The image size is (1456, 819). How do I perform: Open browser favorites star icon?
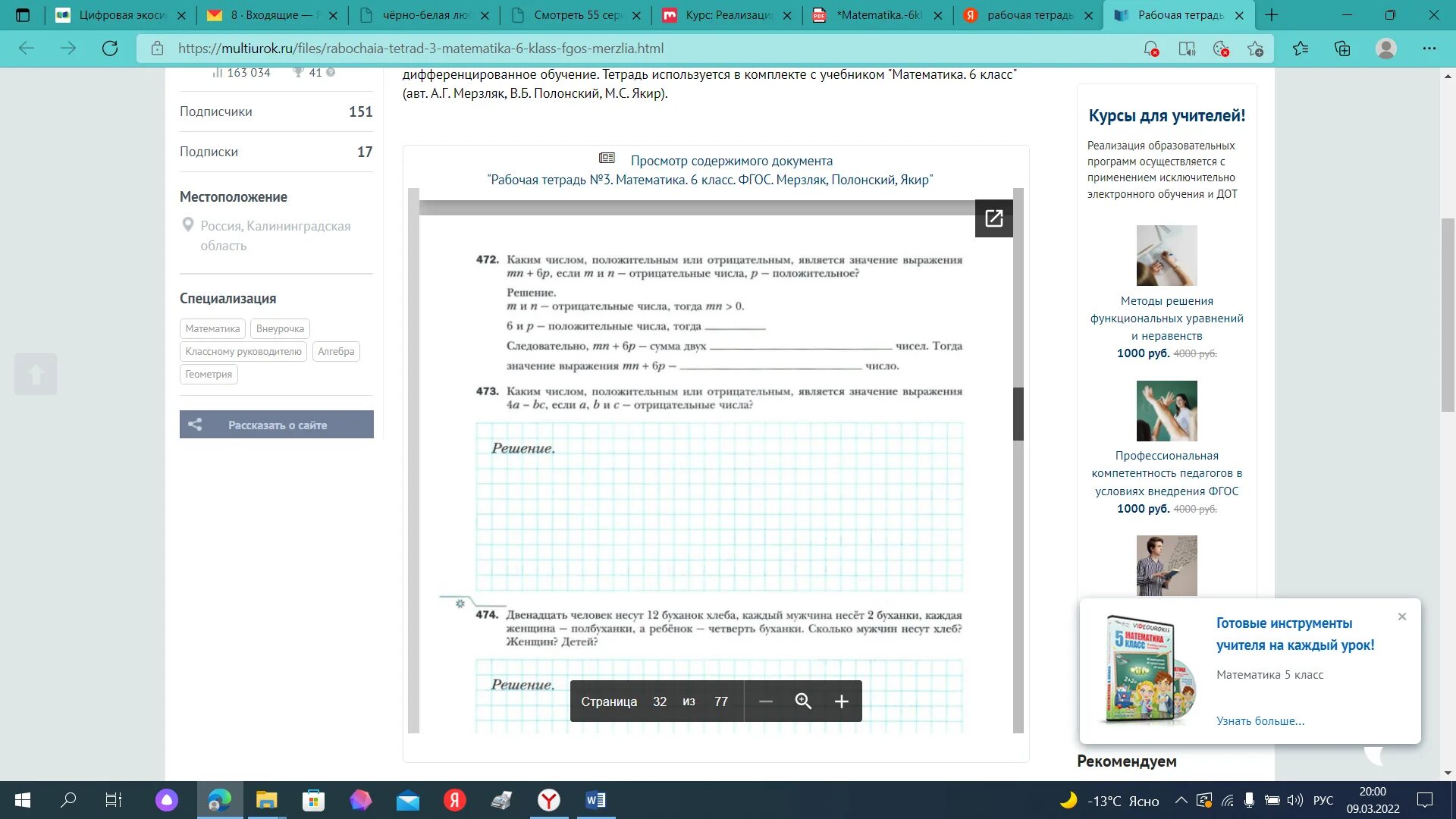point(1301,49)
